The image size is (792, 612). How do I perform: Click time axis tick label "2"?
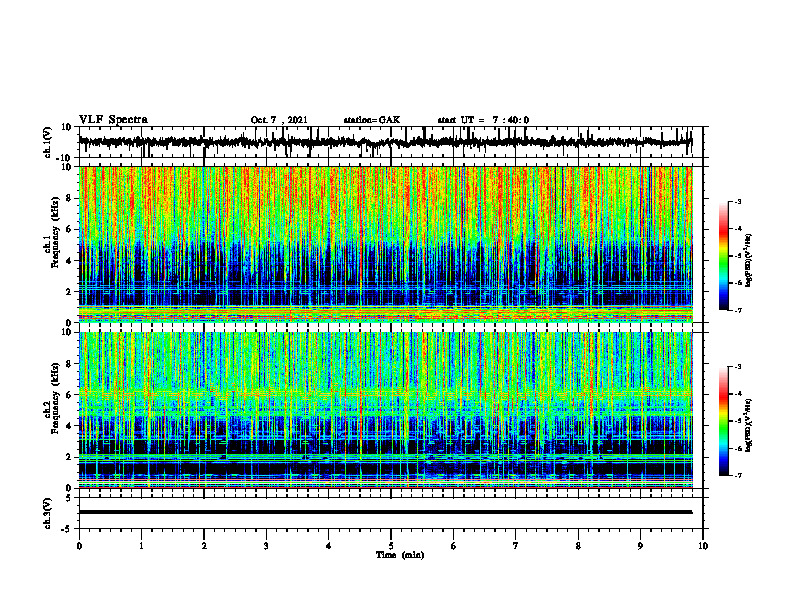click(x=204, y=546)
